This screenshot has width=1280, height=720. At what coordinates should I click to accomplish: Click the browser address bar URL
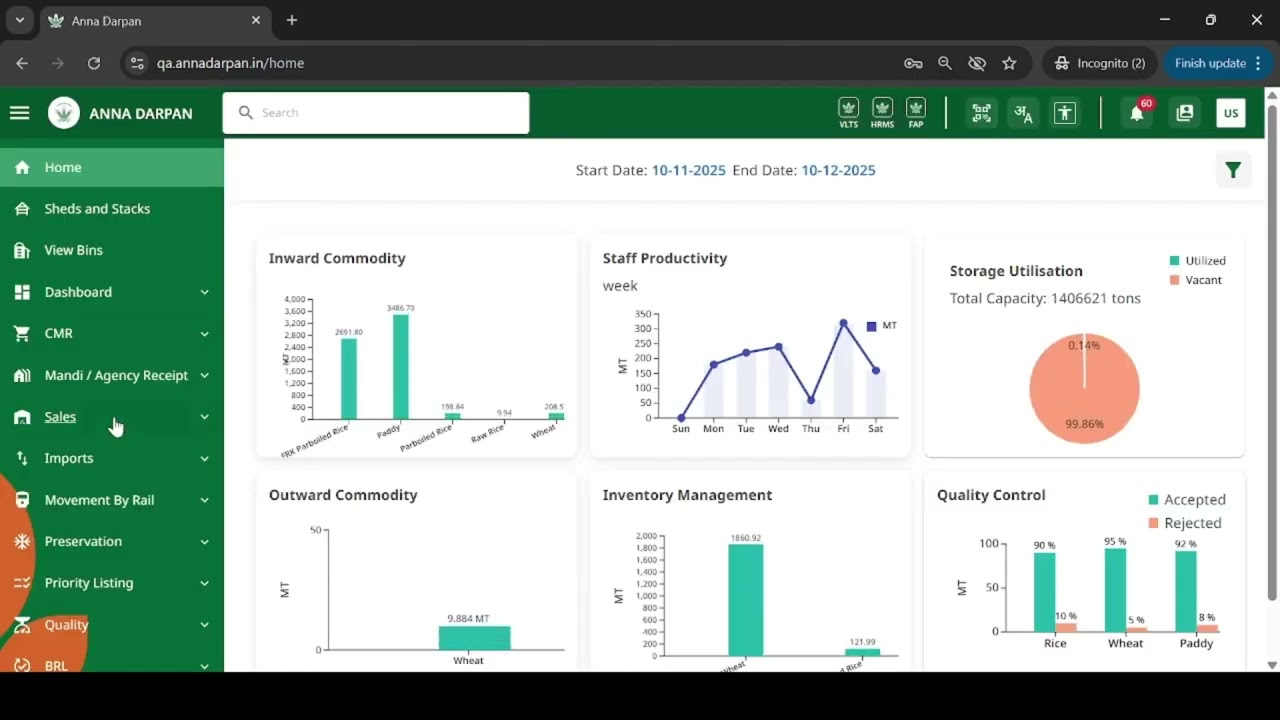coord(230,63)
